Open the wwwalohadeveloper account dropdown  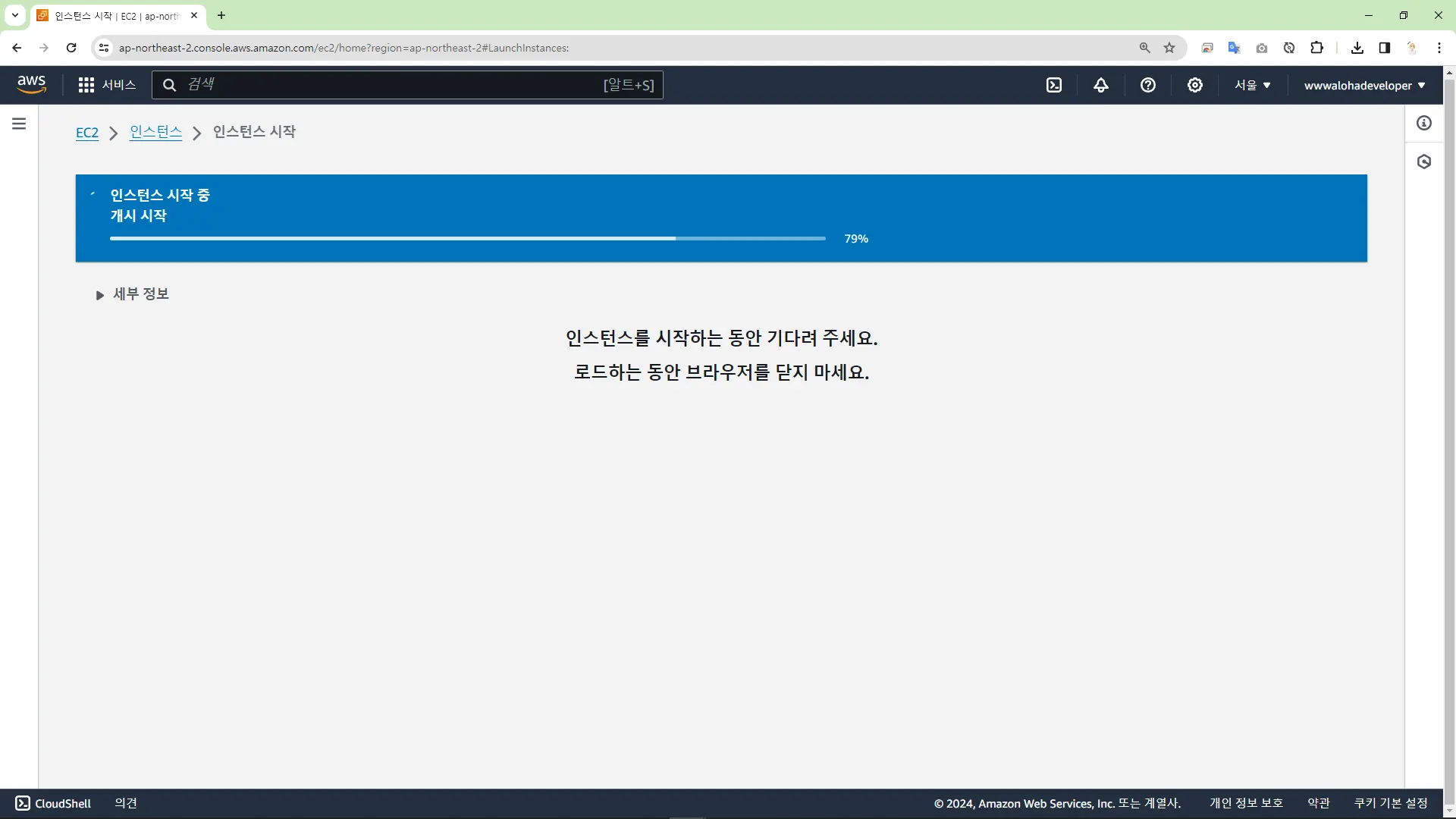click(x=1364, y=85)
